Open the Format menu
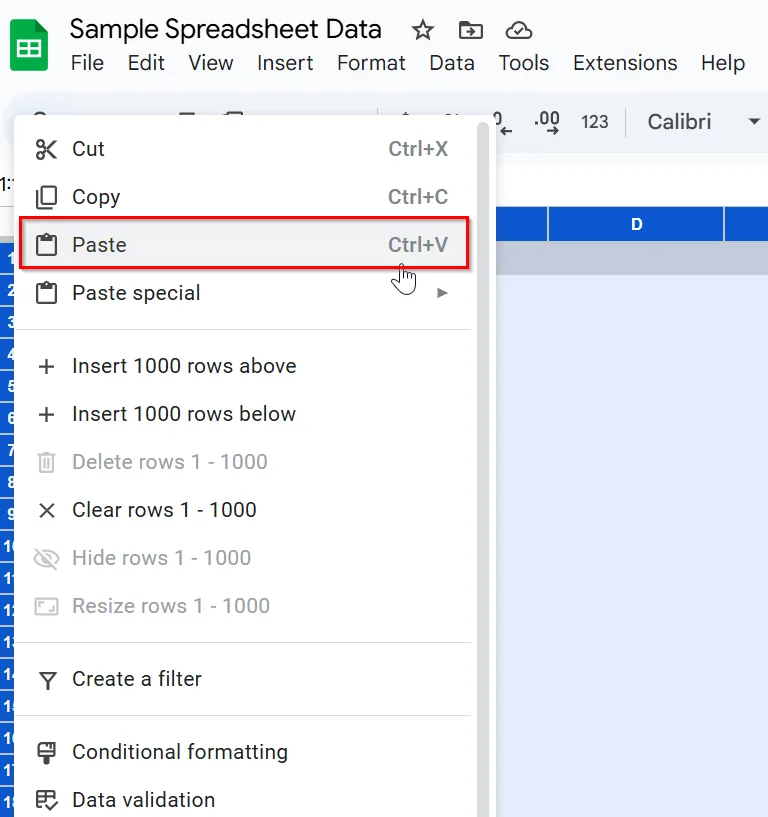 (x=371, y=63)
